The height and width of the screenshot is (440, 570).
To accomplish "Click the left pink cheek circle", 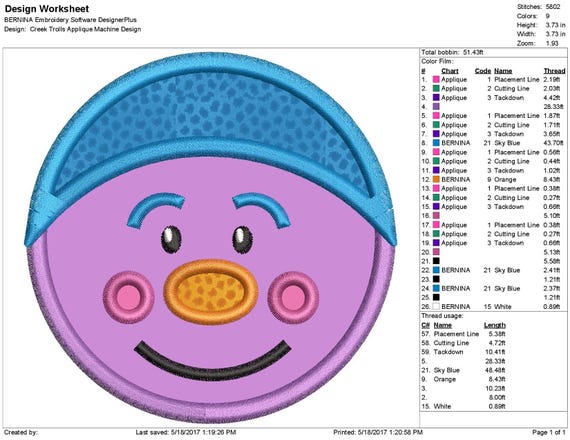I will pyautogui.click(x=129, y=297).
